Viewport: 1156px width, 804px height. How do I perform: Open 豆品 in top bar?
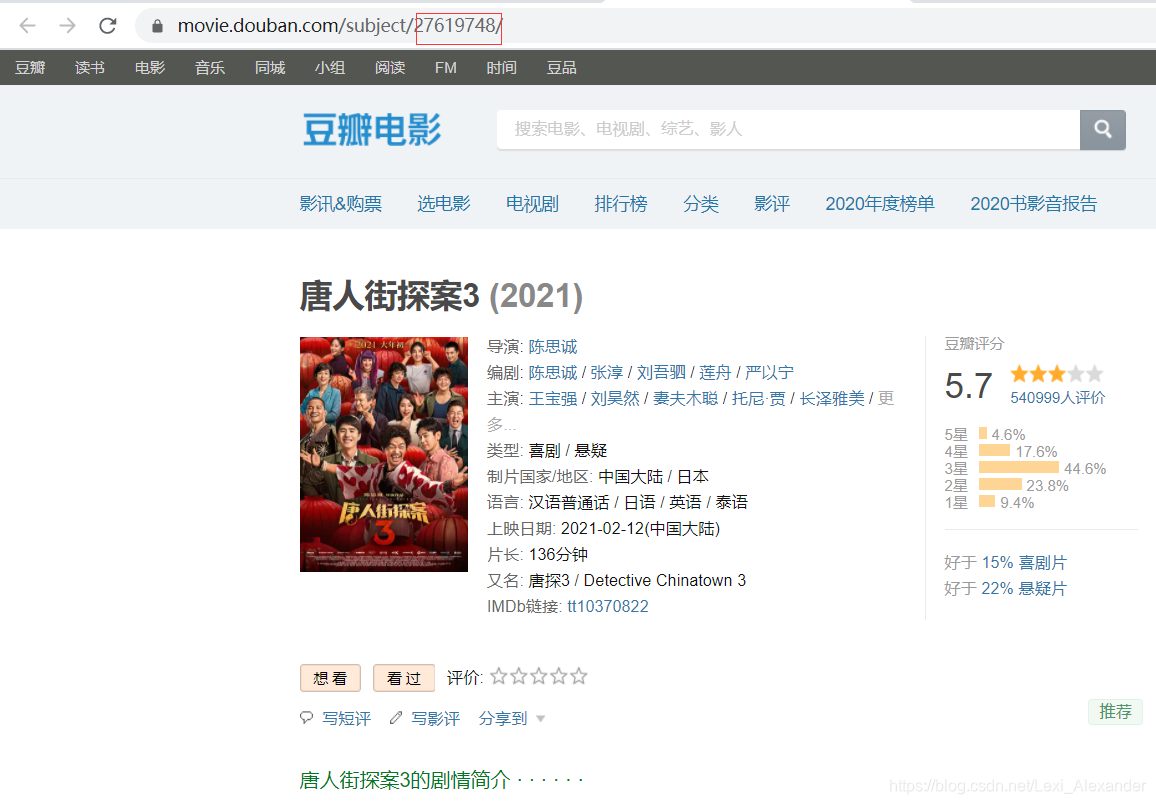coord(562,68)
